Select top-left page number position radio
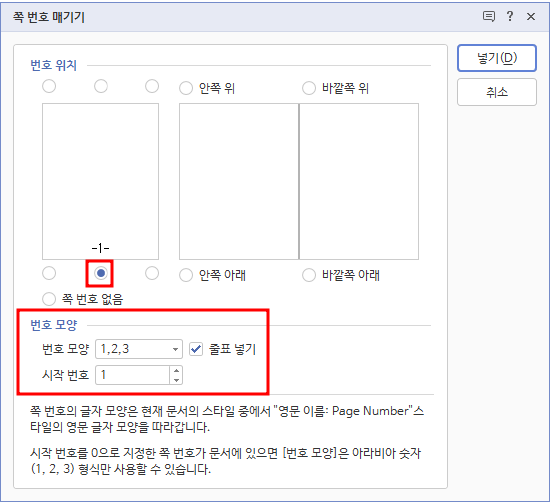 [49, 86]
